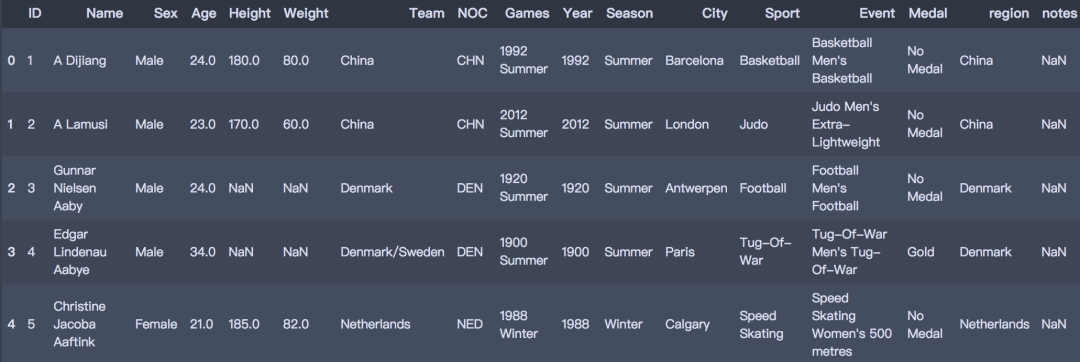Select the Antwerpen city cell
The width and height of the screenshot is (1080, 362).
pyautogui.click(x=696, y=188)
